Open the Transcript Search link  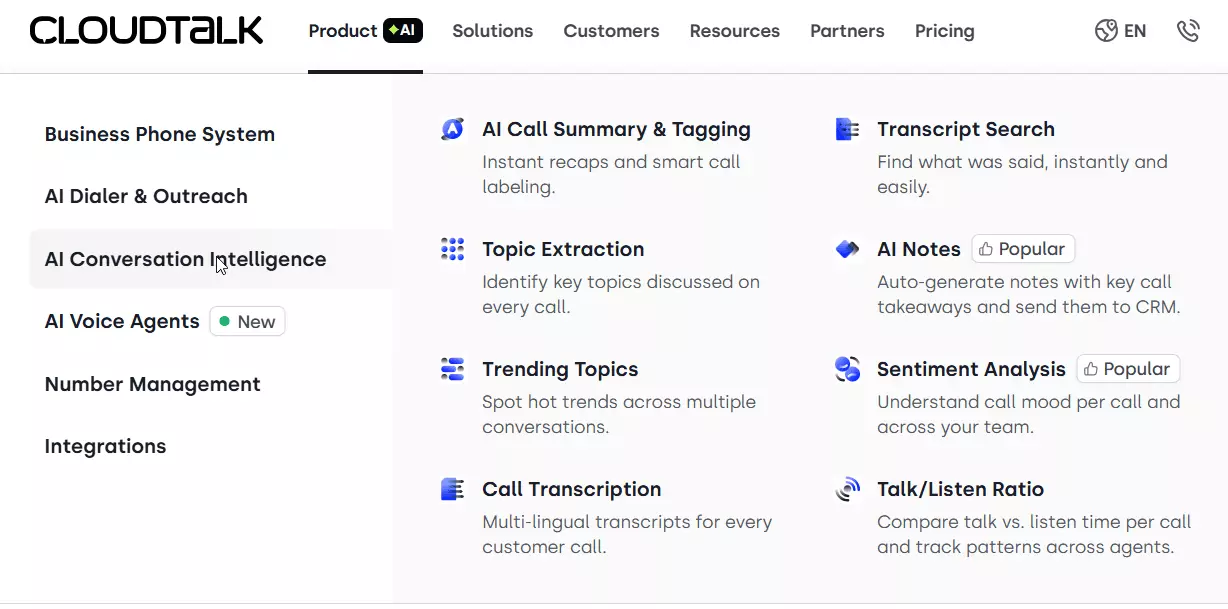coord(966,129)
